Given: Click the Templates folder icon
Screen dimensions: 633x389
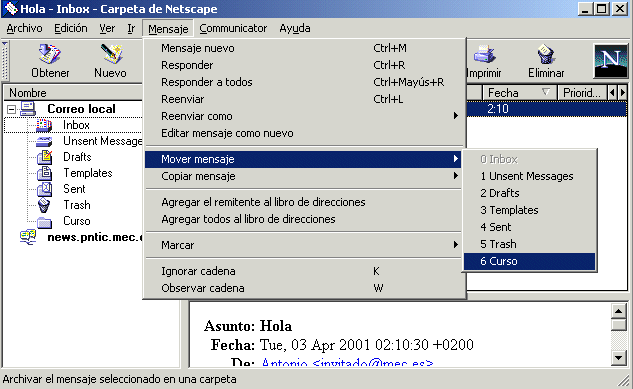Looking at the screenshot, I should click(44, 173).
